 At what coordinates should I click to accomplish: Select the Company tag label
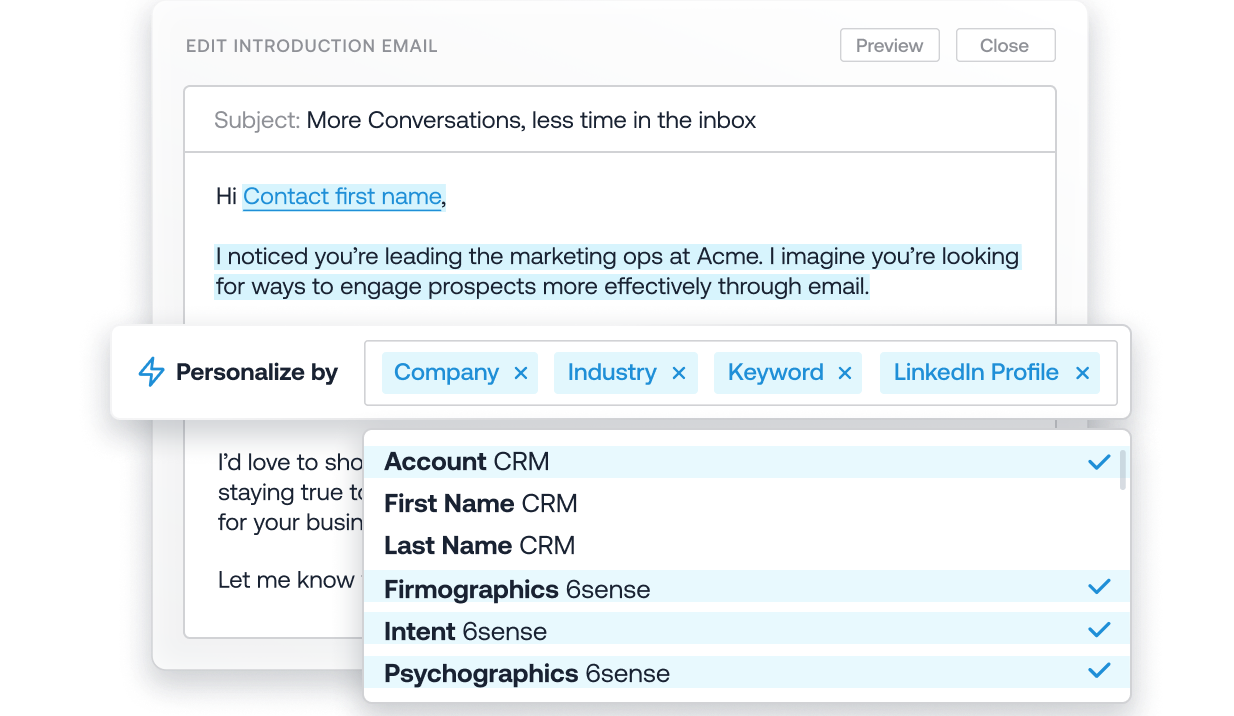click(x=446, y=372)
